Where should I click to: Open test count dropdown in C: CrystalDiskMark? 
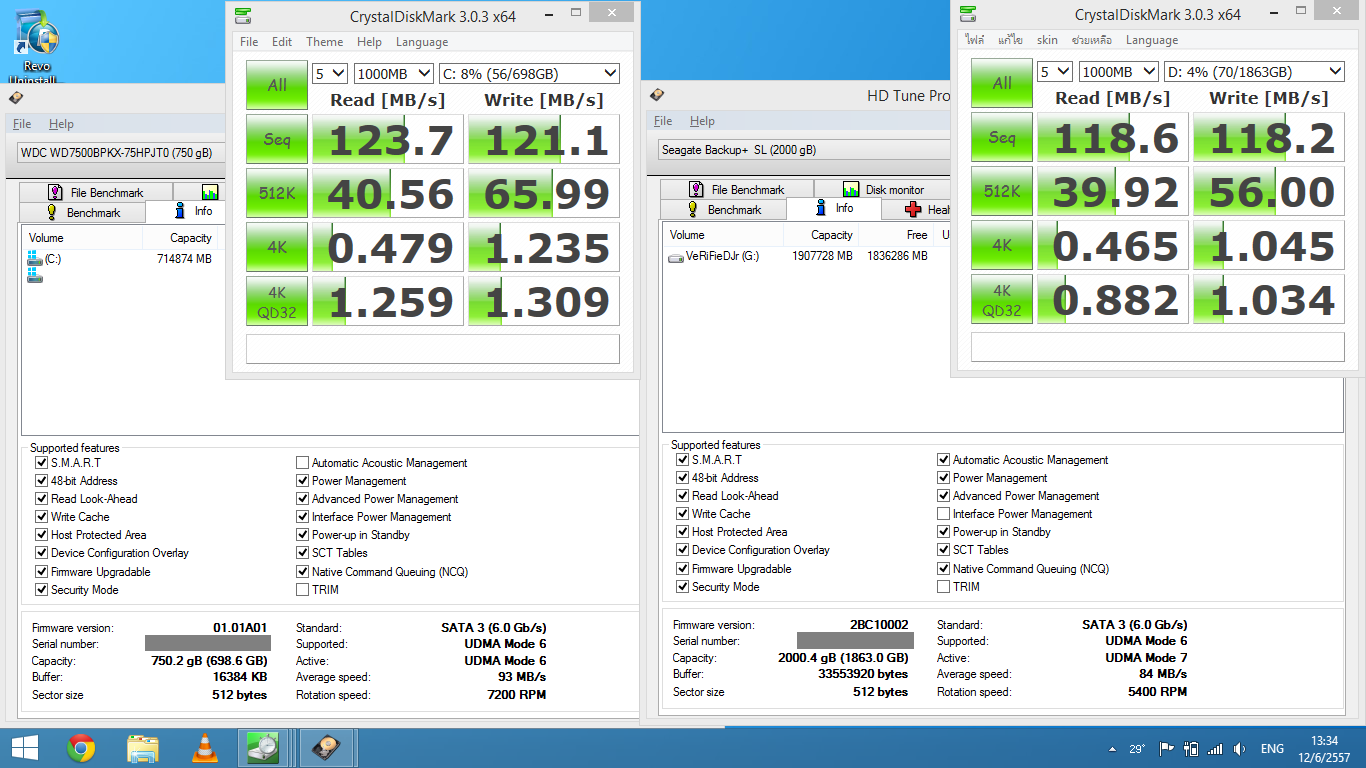pos(330,73)
